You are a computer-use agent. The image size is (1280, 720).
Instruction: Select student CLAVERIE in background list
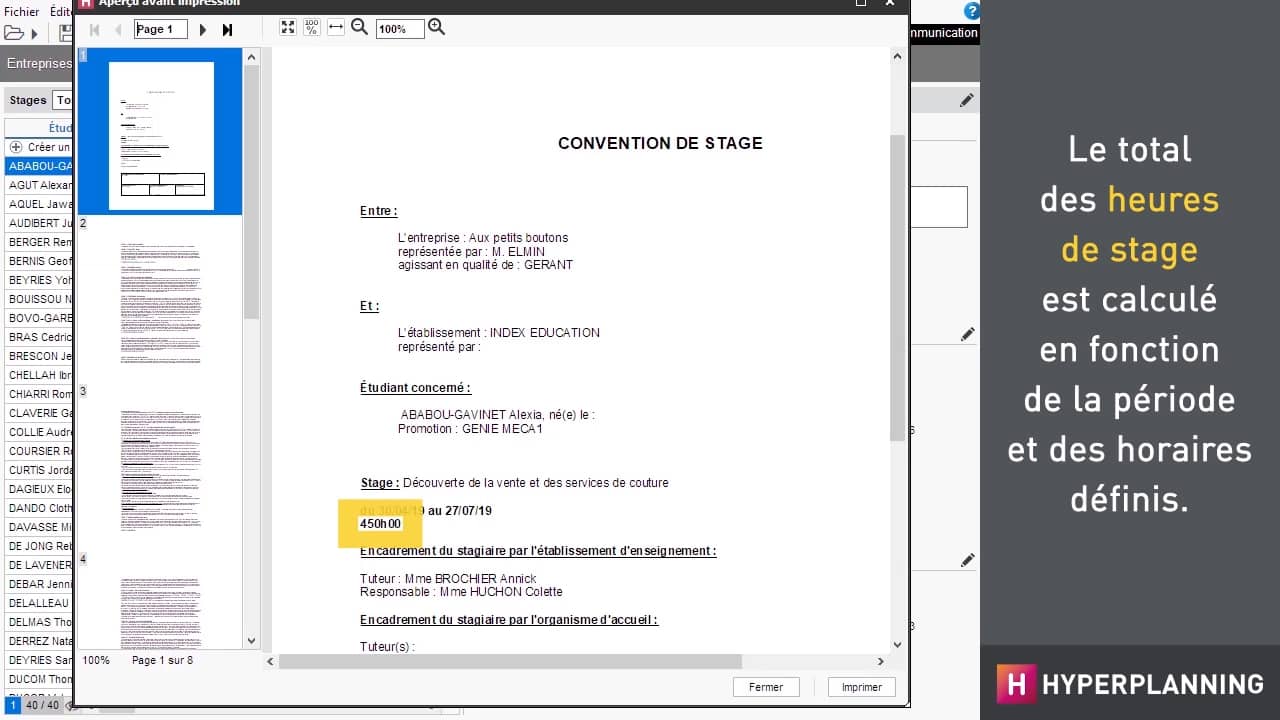39,413
